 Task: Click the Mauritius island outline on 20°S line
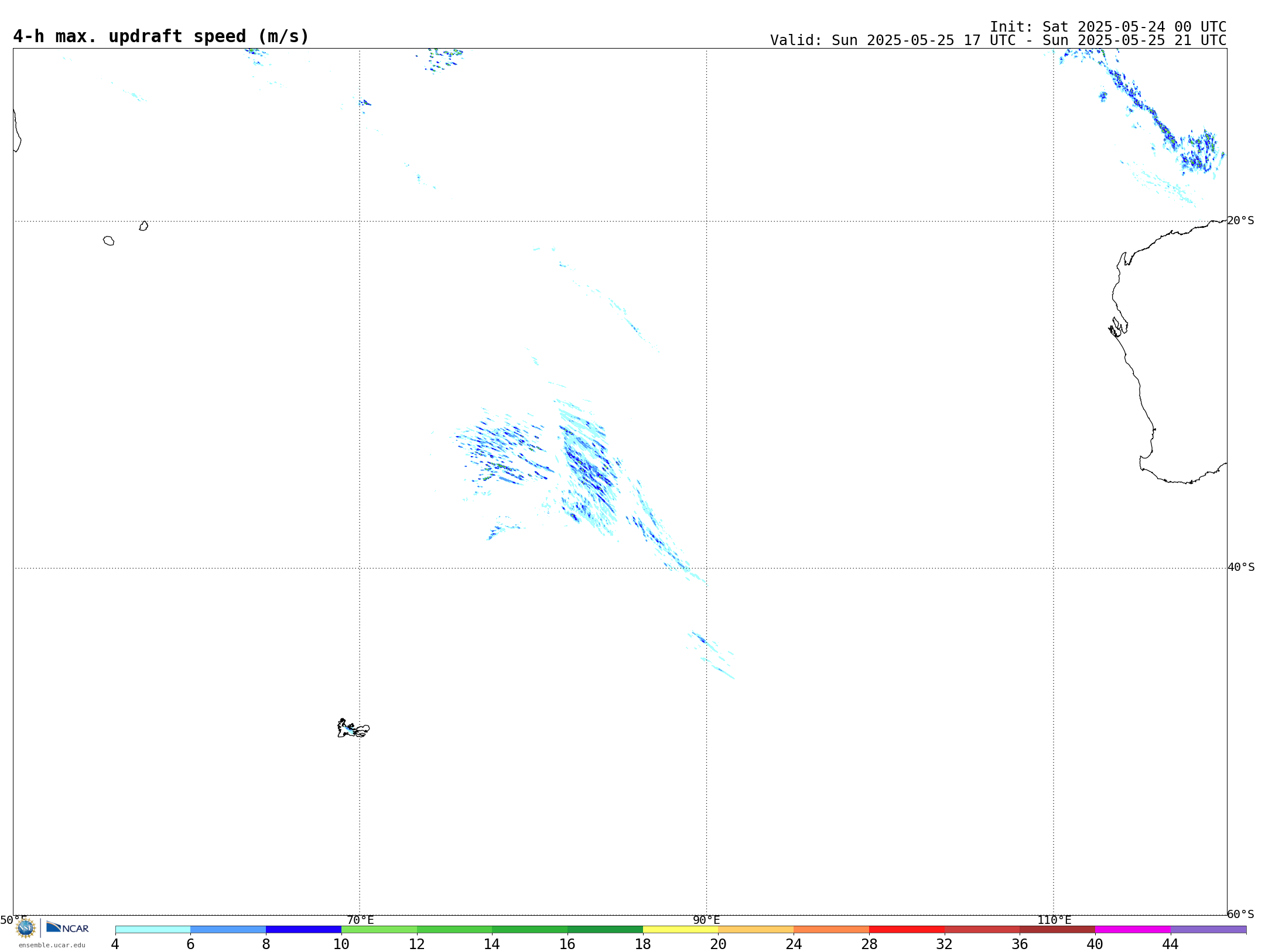point(143,226)
